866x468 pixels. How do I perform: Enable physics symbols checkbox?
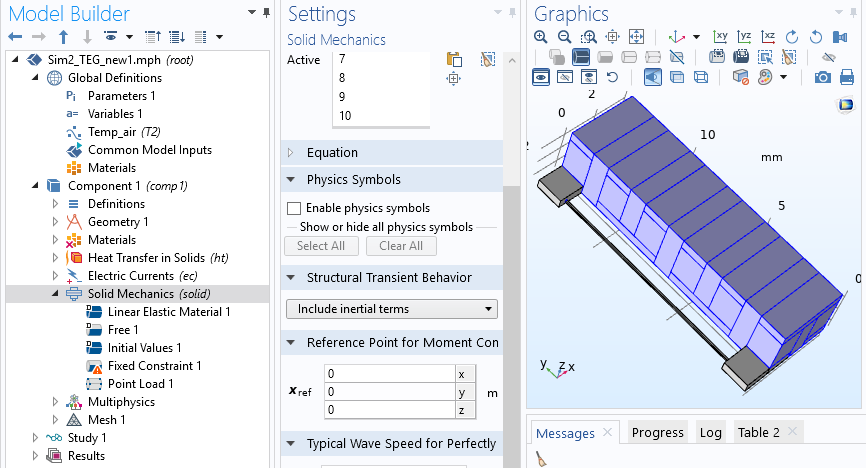[x=294, y=208]
